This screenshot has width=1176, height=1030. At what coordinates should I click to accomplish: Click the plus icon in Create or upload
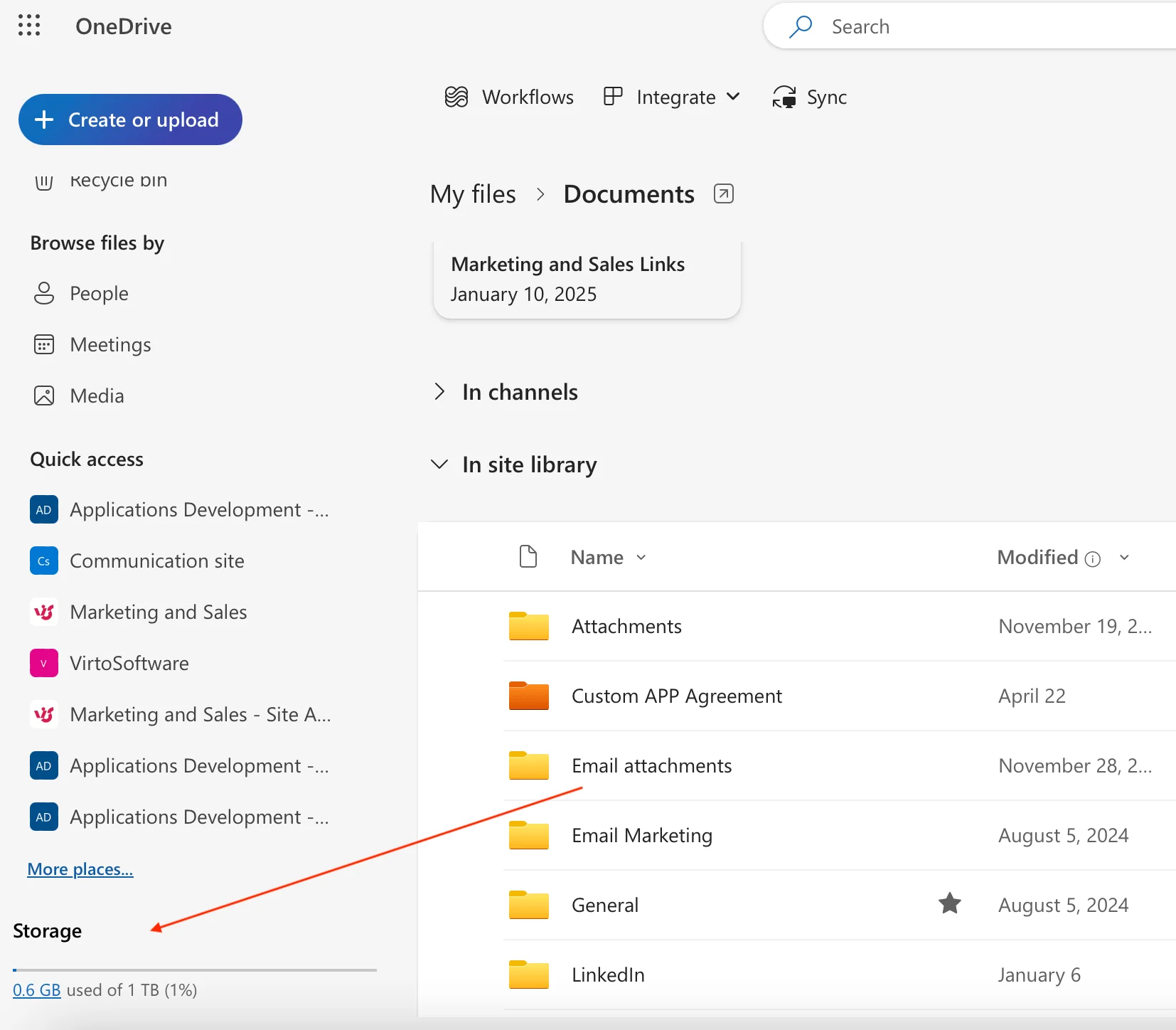coord(44,120)
